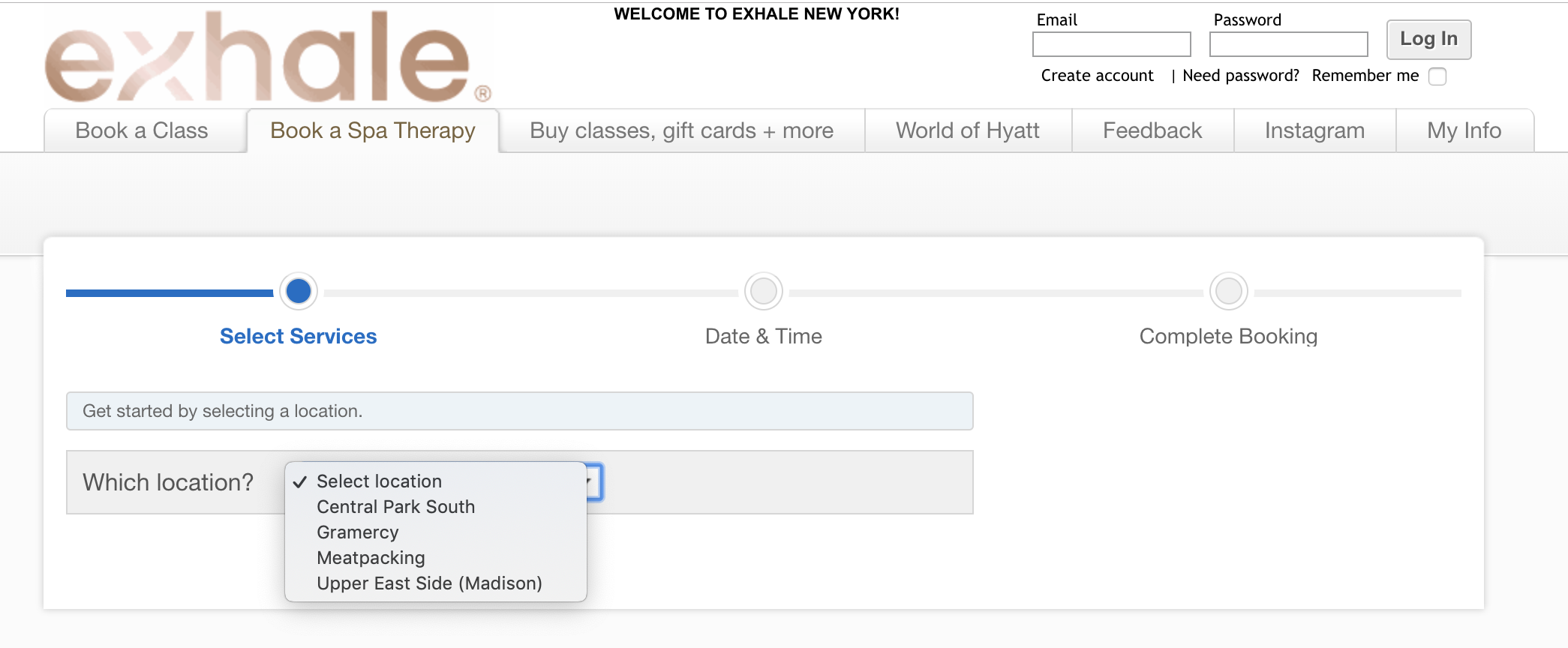Click the exhale logo
Viewport: 1568px width, 648px height.
pos(268,57)
